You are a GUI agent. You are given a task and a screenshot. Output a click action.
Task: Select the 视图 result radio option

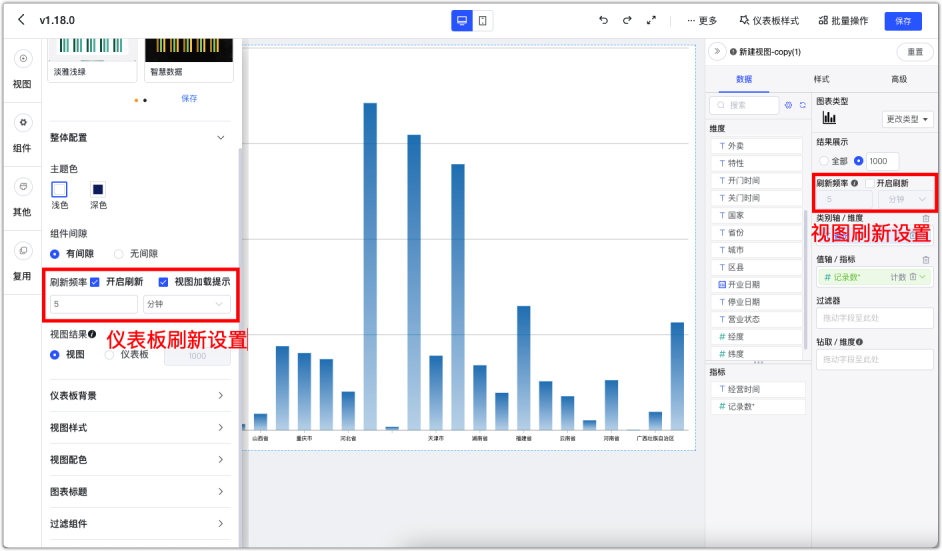coord(55,355)
